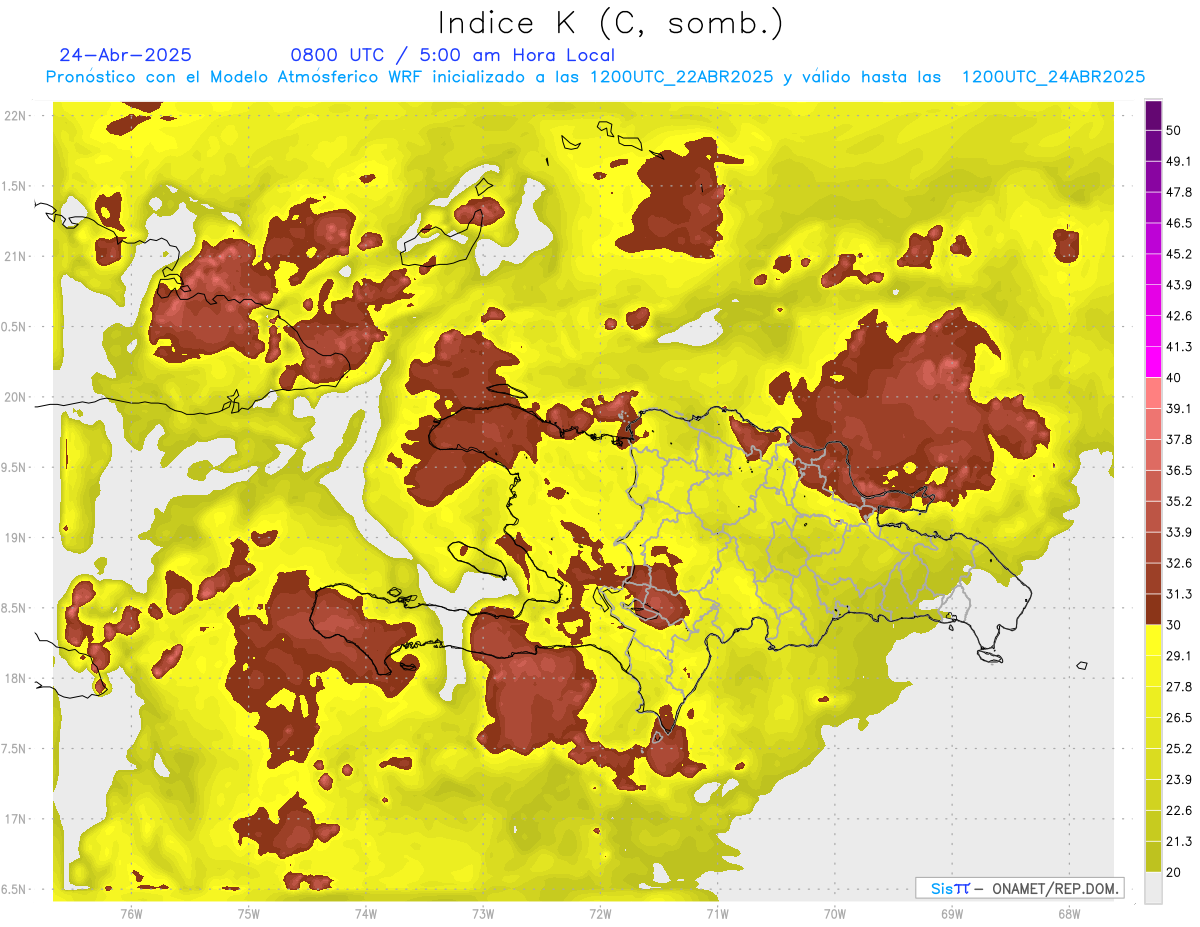Click the '0800 UTC / 5:00 am Hora Local' text
Viewport: 1200px width, 927px height.
(x=453, y=55)
